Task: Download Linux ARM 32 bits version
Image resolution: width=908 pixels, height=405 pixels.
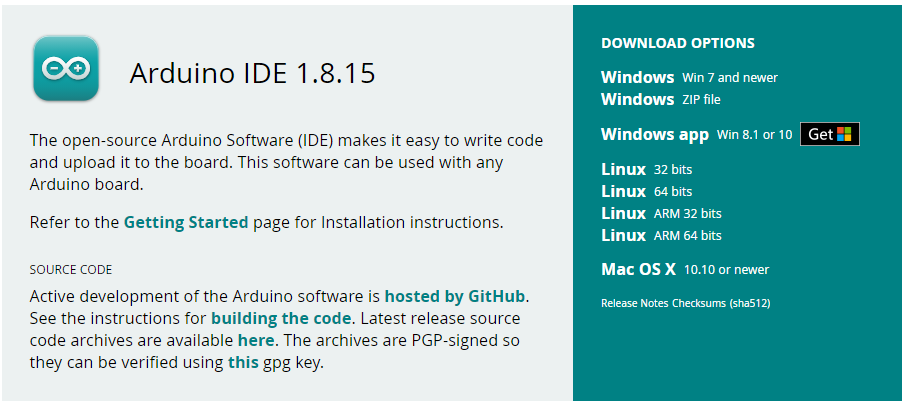Action: tap(661, 213)
